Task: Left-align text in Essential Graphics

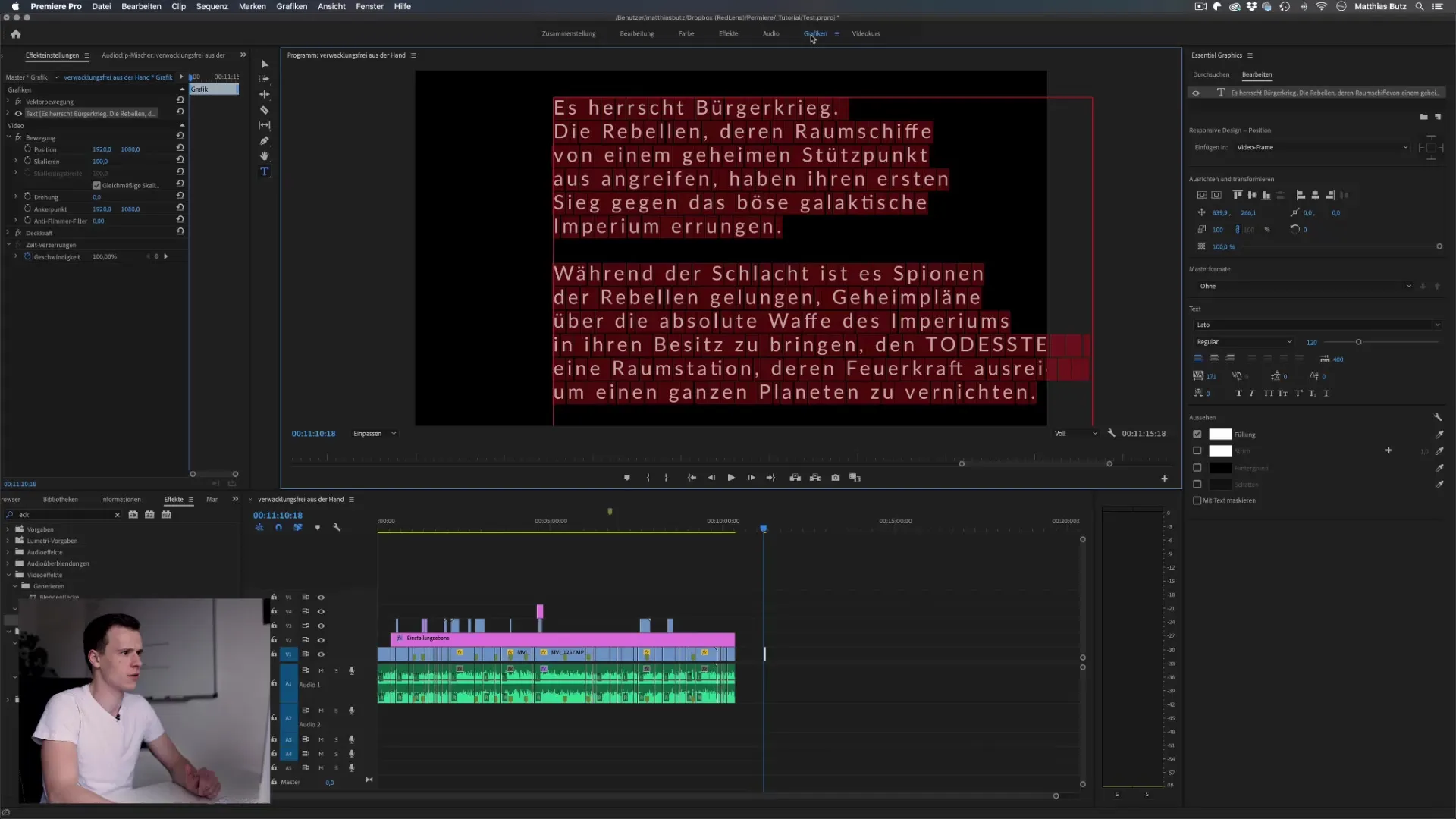Action: (x=1198, y=359)
